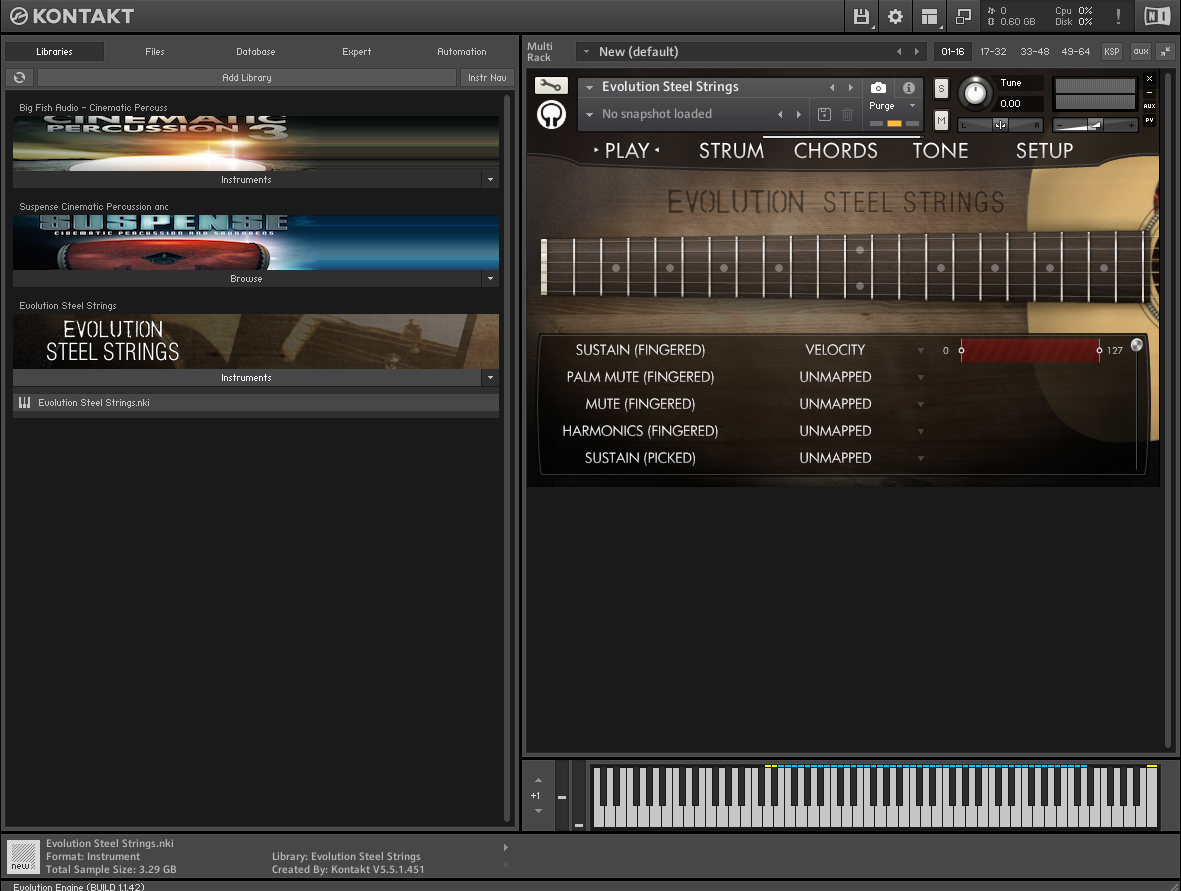1181x891 pixels.
Task: Open the workspace layout icon
Action: [x=929, y=17]
